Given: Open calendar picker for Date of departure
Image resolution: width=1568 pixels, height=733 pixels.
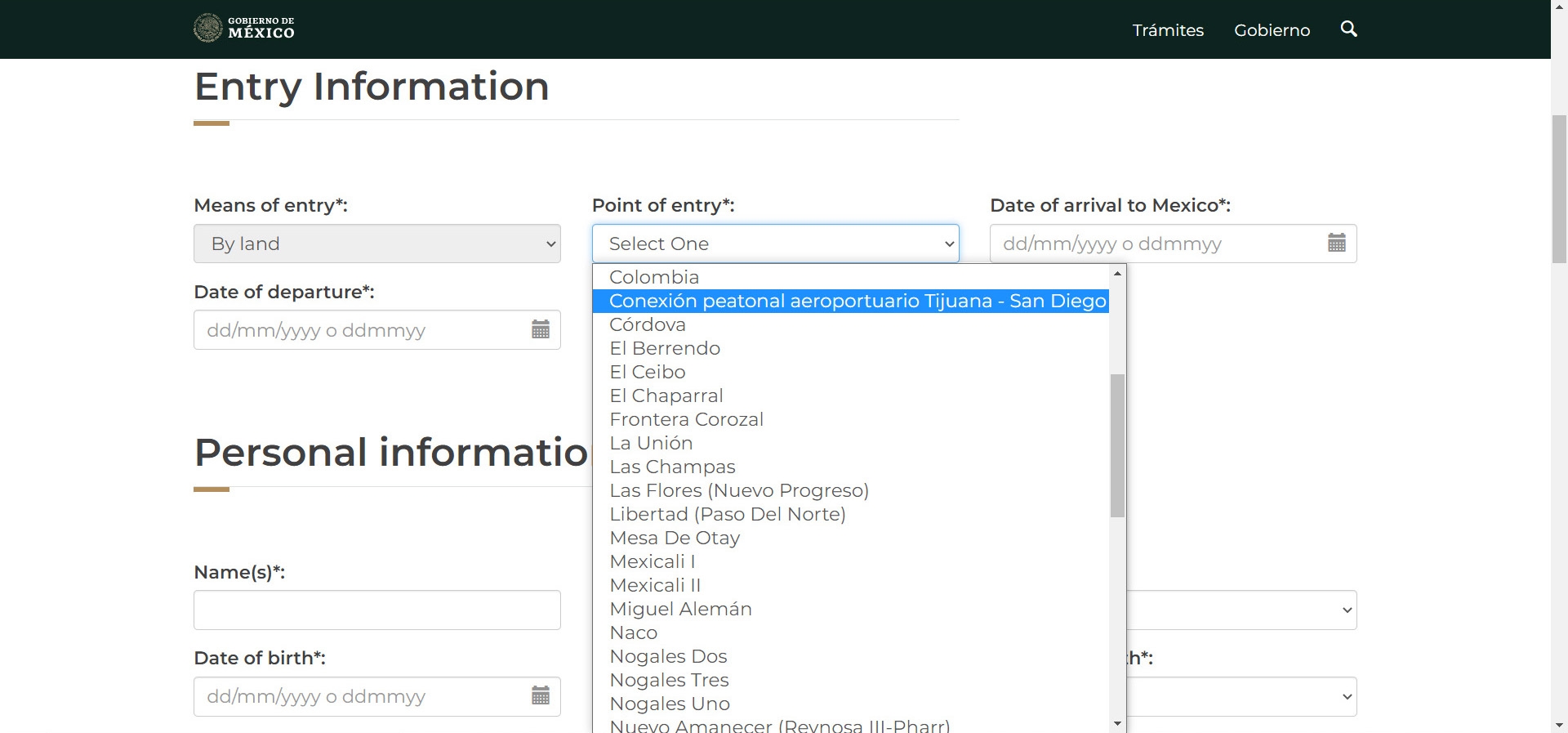Looking at the screenshot, I should click(x=540, y=329).
